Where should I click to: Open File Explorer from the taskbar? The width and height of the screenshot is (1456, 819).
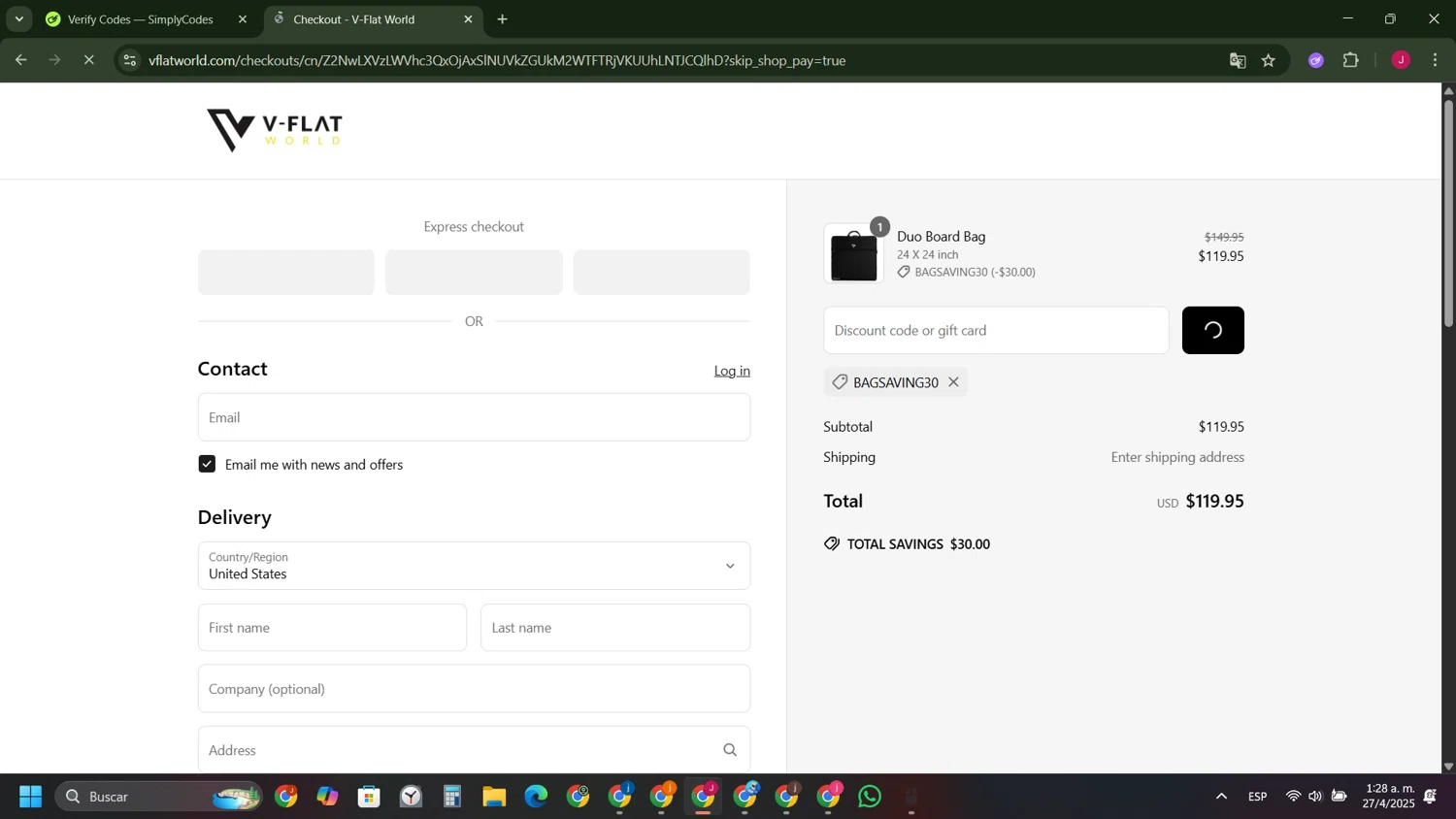494,797
